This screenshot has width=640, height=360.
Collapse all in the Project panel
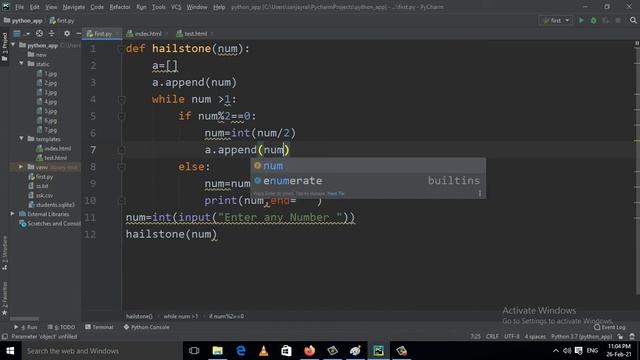[x=52, y=33]
